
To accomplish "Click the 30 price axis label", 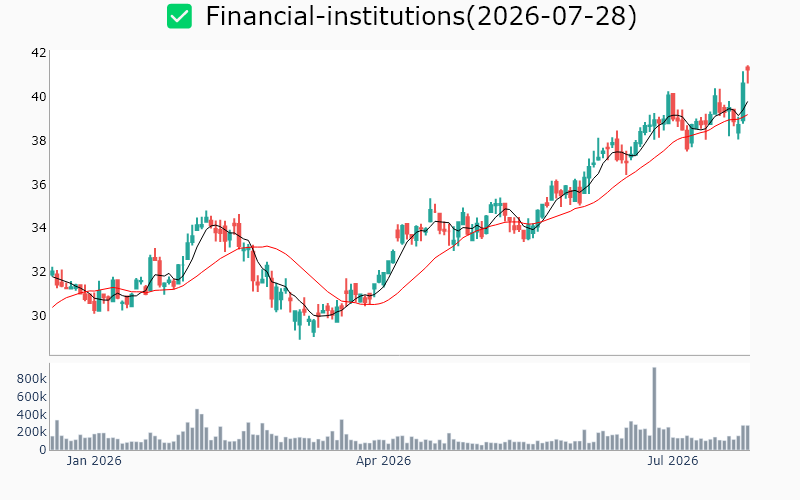I will [x=39, y=316].
